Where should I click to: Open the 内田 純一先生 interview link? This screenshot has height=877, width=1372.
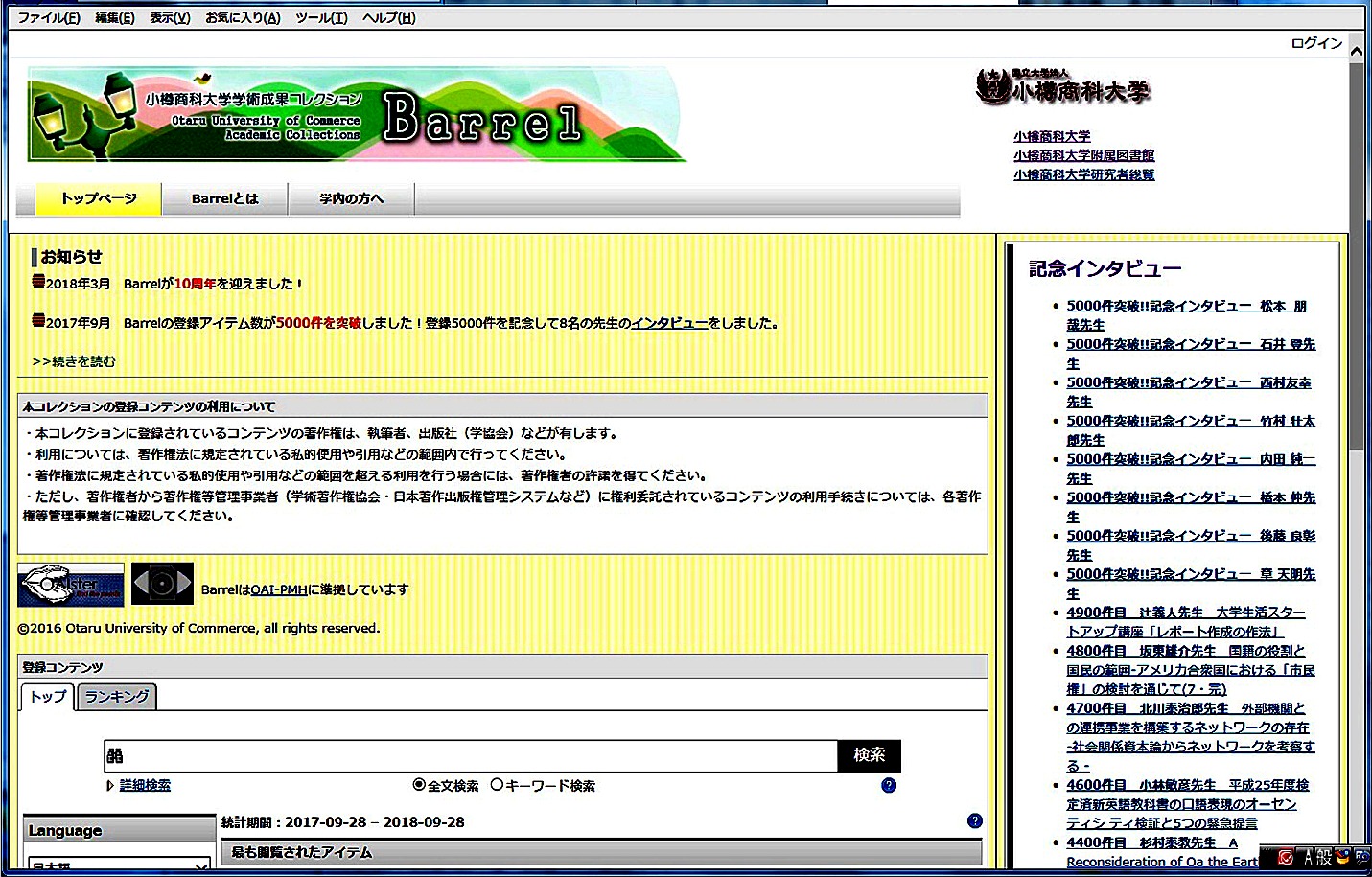pyautogui.click(x=1191, y=469)
